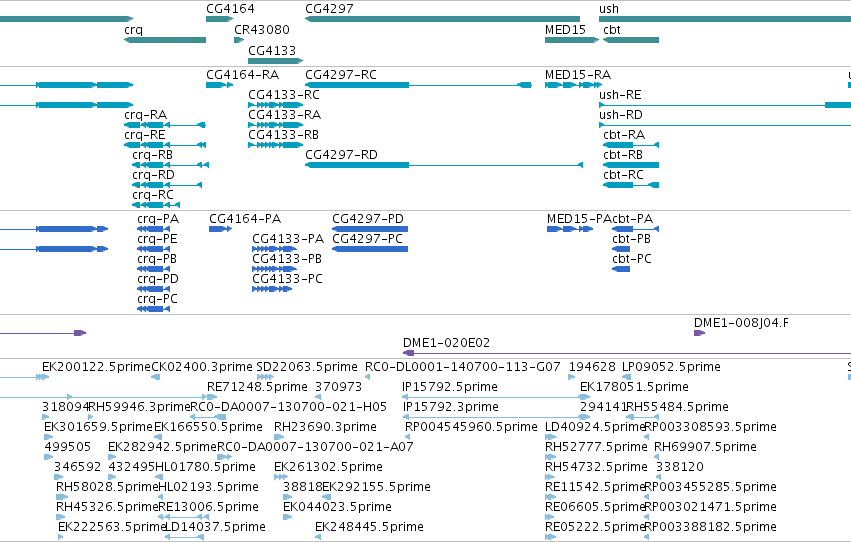The height and width of the screenshot is (542, 851).
Task: Select the CG4133 gene label
Action: 272,50
